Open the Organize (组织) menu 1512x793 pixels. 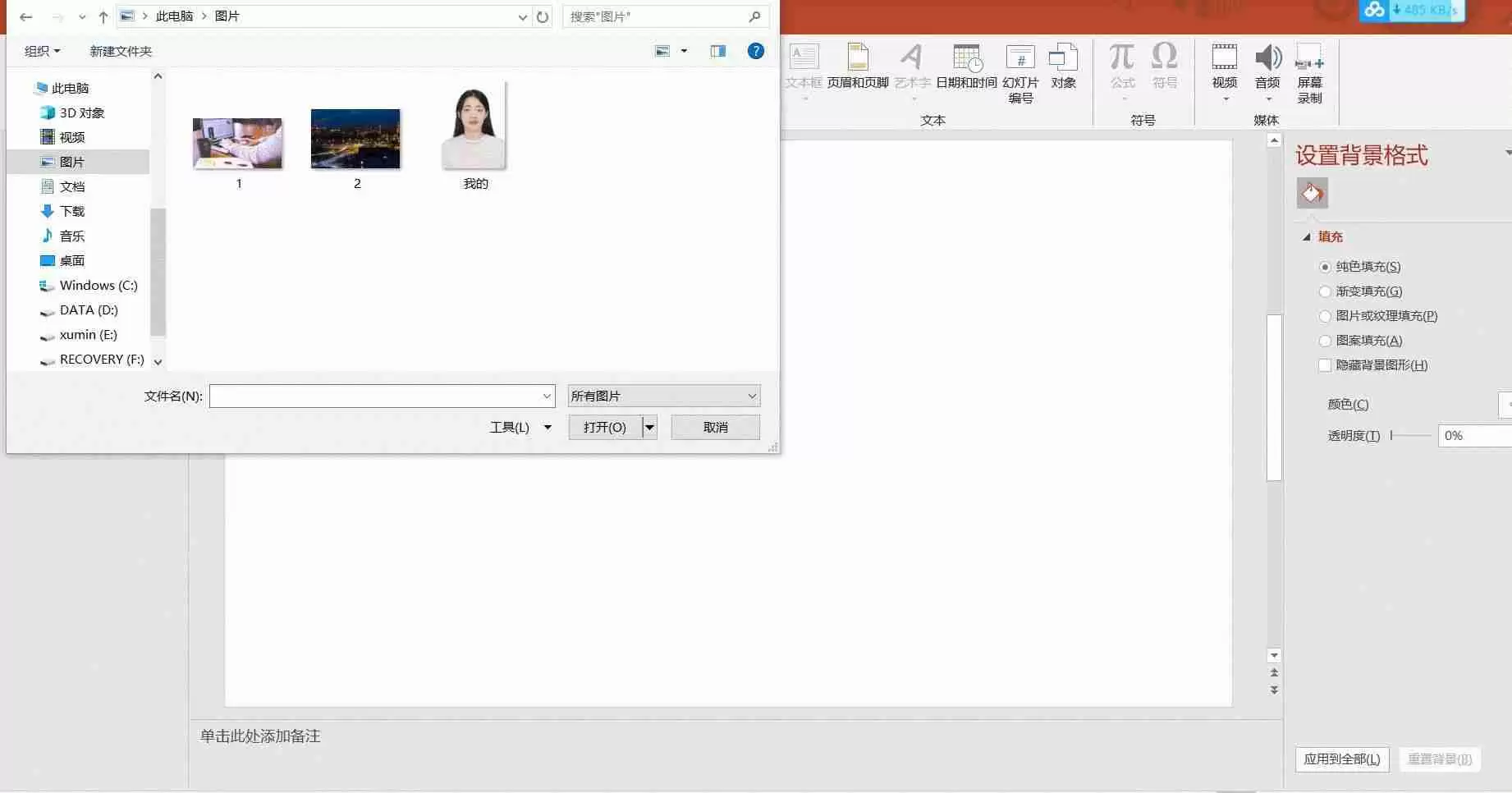[42, 51]
